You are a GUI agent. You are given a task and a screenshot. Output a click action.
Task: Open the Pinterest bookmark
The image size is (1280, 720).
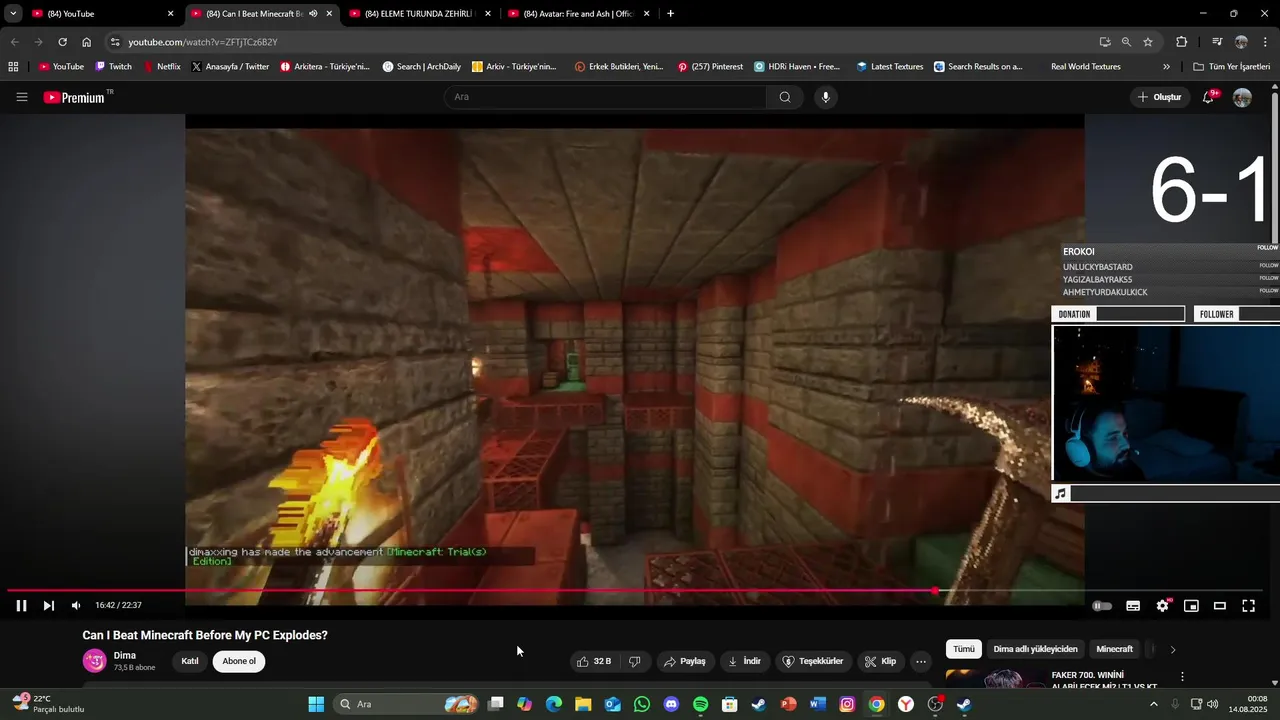pyautogui.click(x=710, y=67)
